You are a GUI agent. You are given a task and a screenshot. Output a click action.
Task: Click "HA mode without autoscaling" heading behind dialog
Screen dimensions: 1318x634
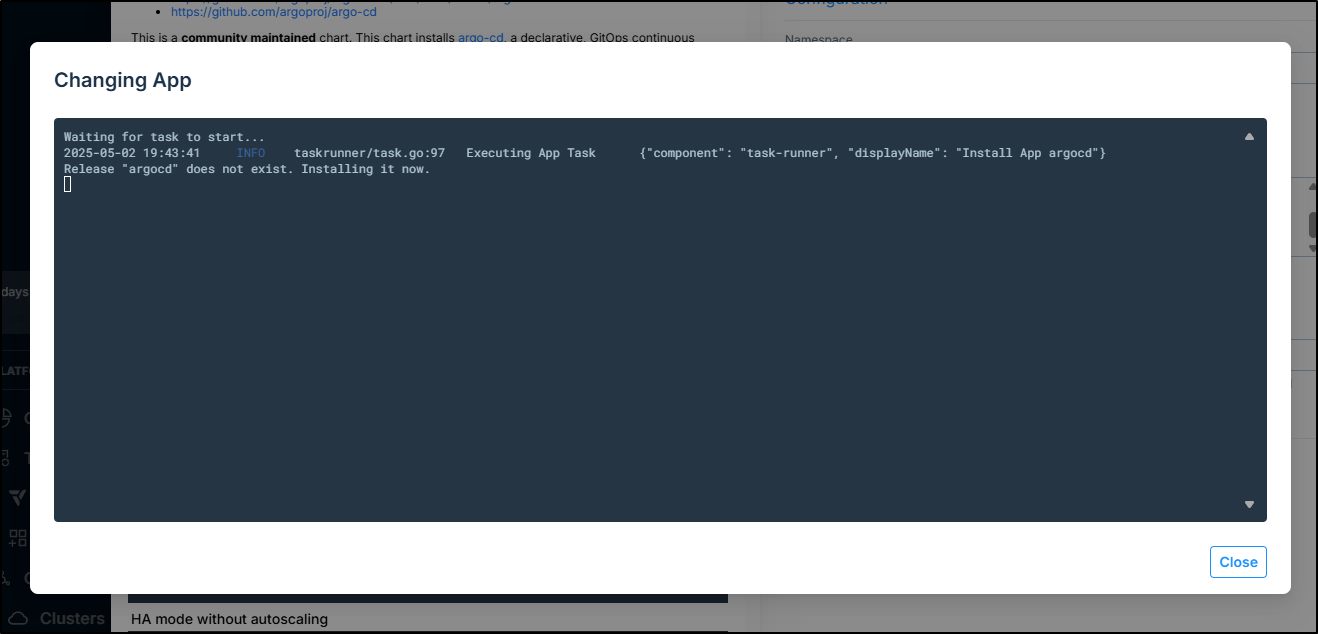click(x=229, y=619)
